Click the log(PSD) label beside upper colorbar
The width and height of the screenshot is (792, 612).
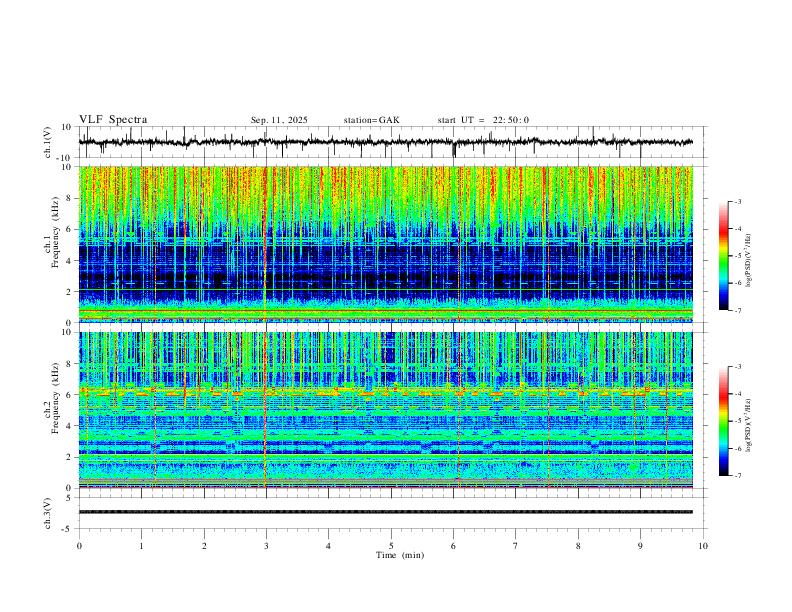click(748, 261)
